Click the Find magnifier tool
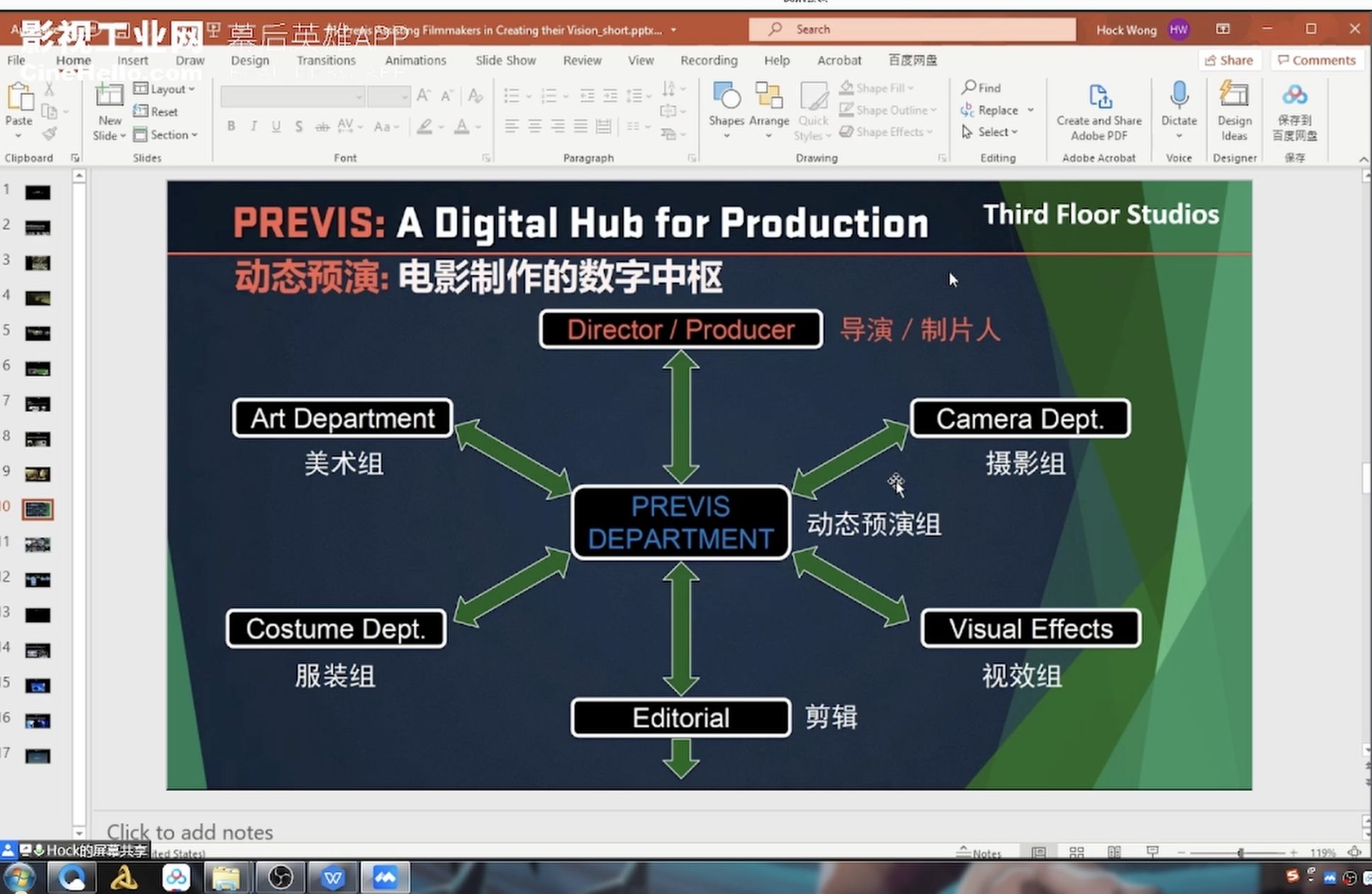Viewport: 1372px width, 894px height. [x=982, y=88]
